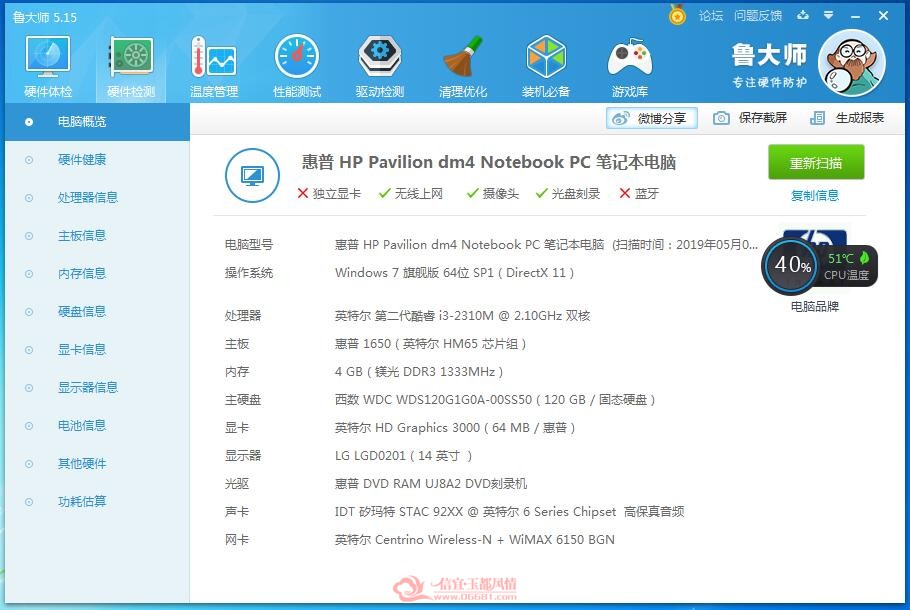Click the 英特尔 Centrino Wireless-N network card text
Viewport: 910px width, 610px height.
point(475,540)
